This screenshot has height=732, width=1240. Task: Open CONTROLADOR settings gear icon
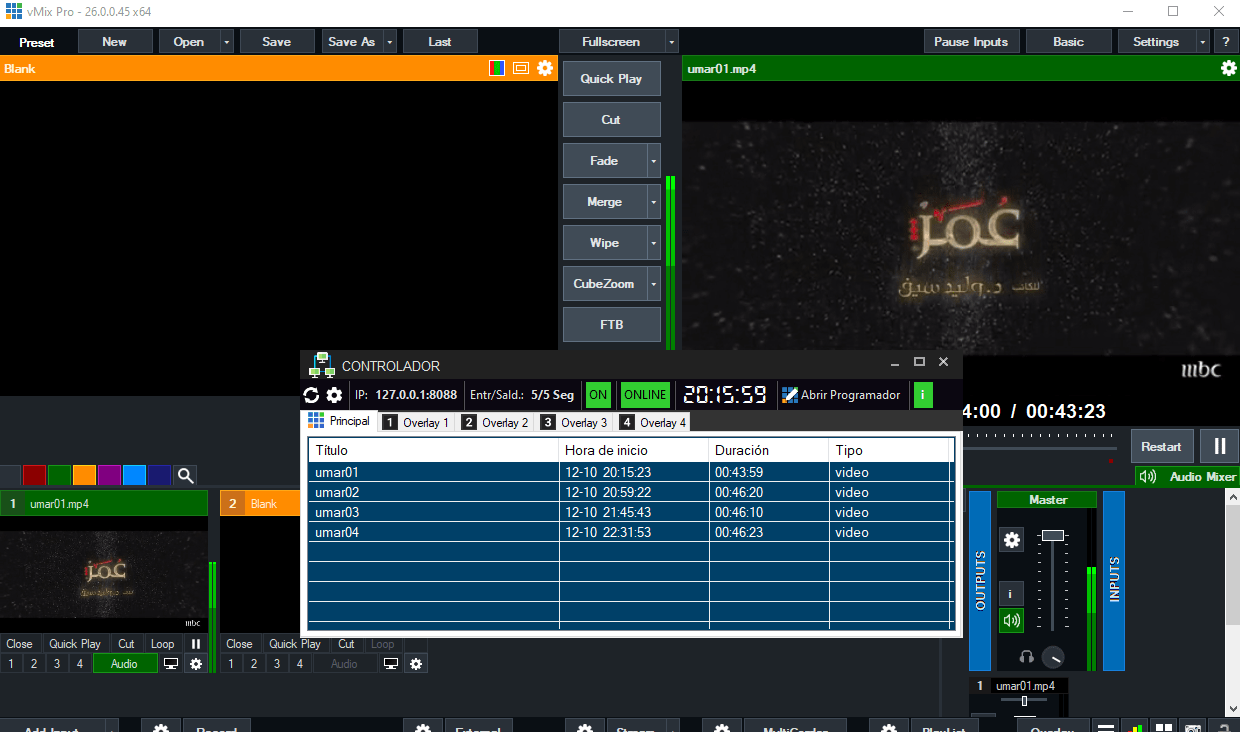[x=334, y=395]
